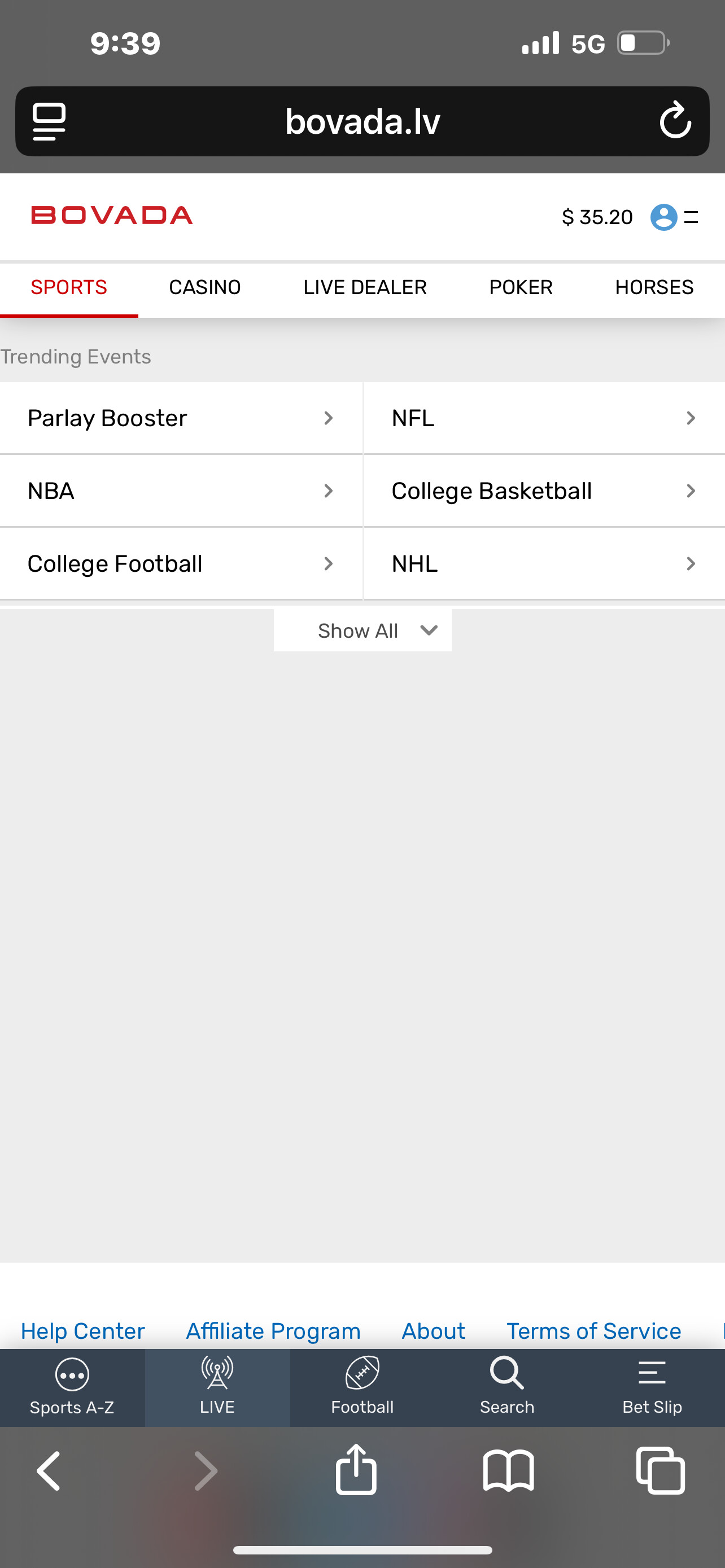Tap the blue account profile icon
The image size is (725, 1568).
tap(663, 217)
